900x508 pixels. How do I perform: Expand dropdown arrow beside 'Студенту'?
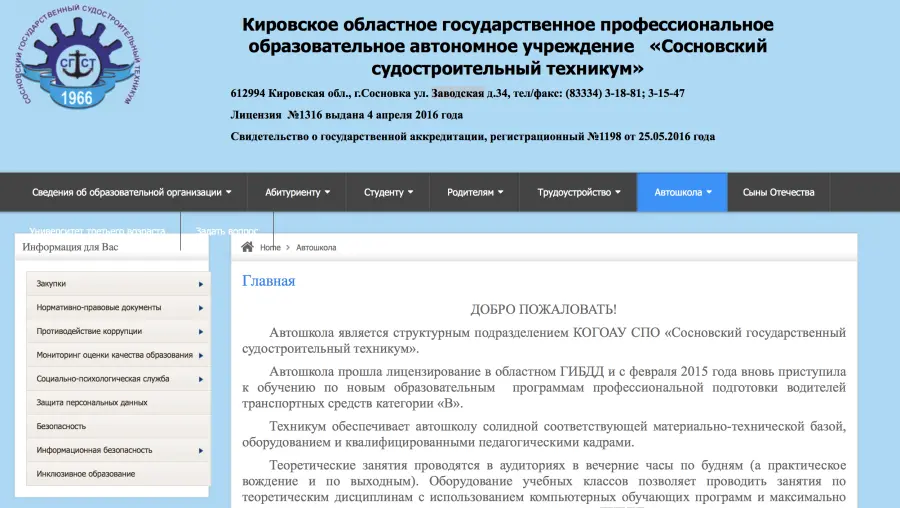(x=410, y=192)
